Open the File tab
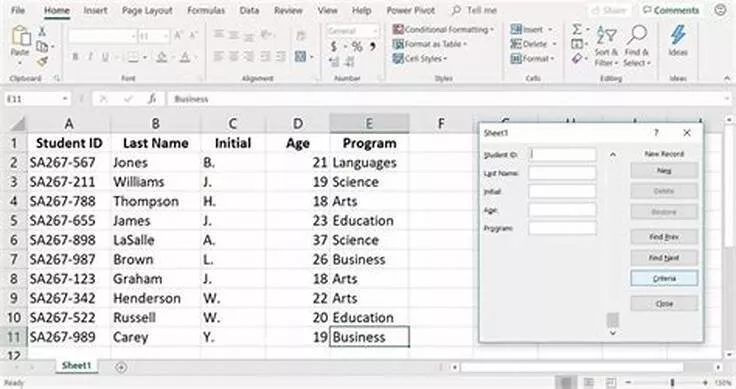Viewport: 736px width, 389px height. (x=18, y=10)
